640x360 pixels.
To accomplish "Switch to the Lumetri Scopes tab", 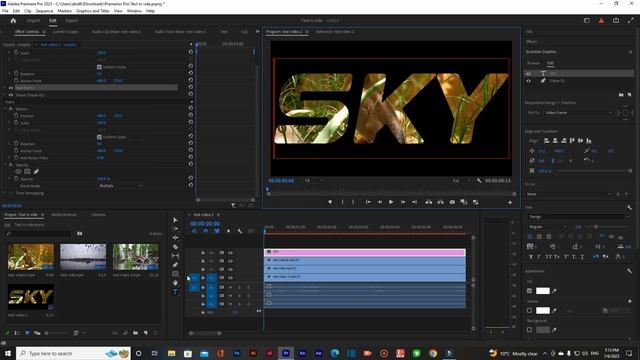I will (x=65, y=31).
